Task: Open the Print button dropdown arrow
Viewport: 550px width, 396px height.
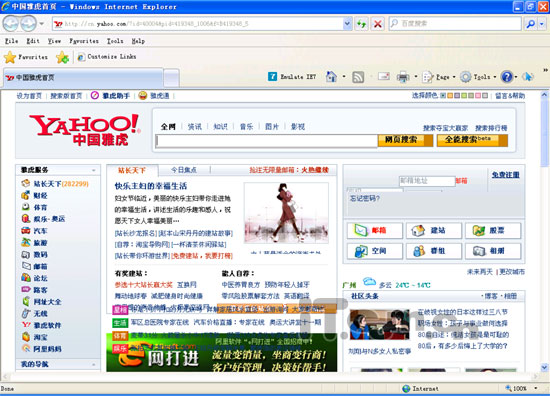Action: tap(416, 76)
